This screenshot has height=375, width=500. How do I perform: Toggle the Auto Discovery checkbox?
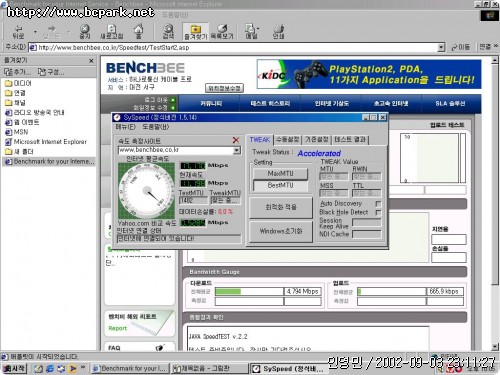pyautogui.click(x=378, y=204)
